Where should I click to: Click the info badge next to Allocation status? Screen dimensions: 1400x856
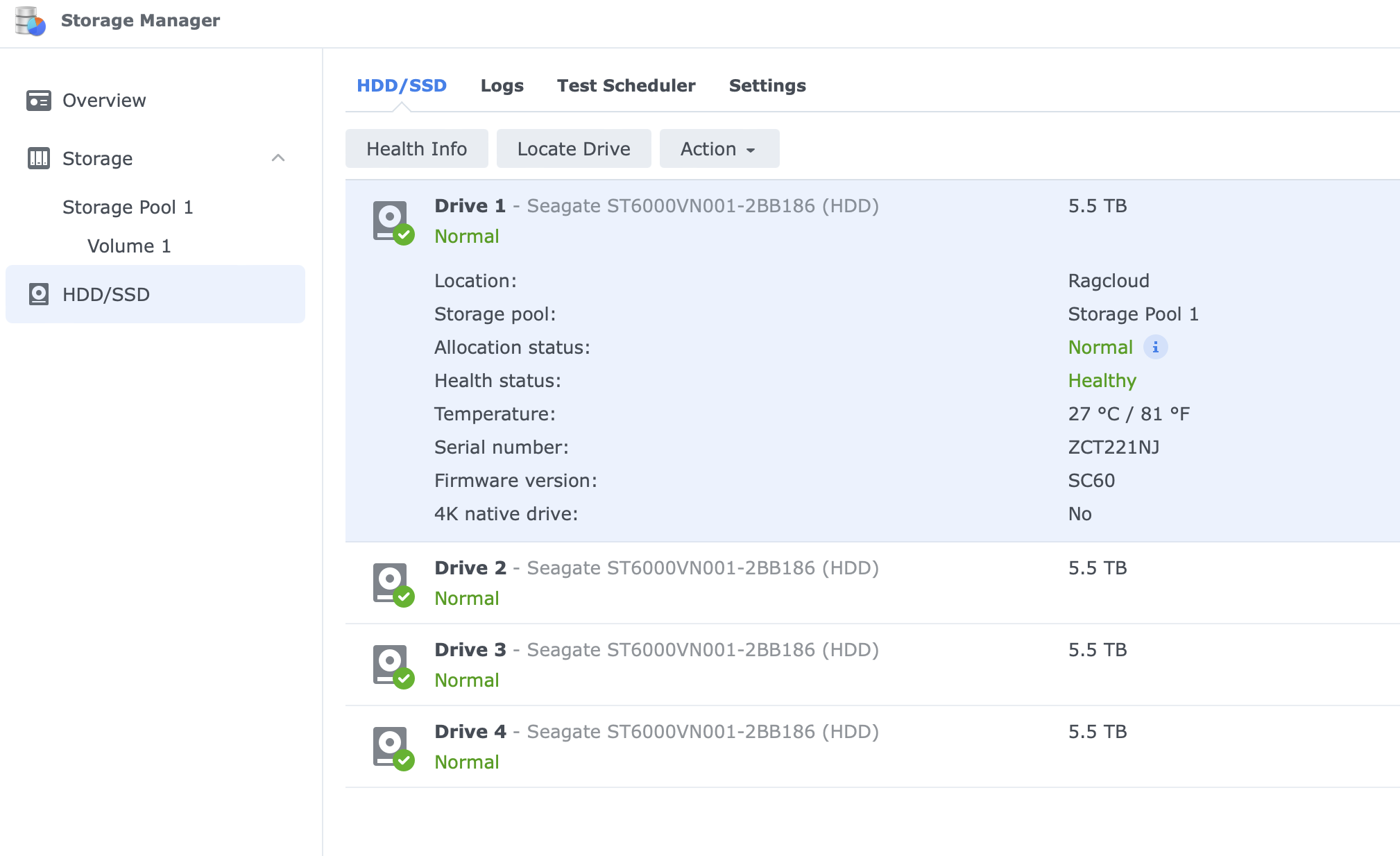(x=1156, y=347)
